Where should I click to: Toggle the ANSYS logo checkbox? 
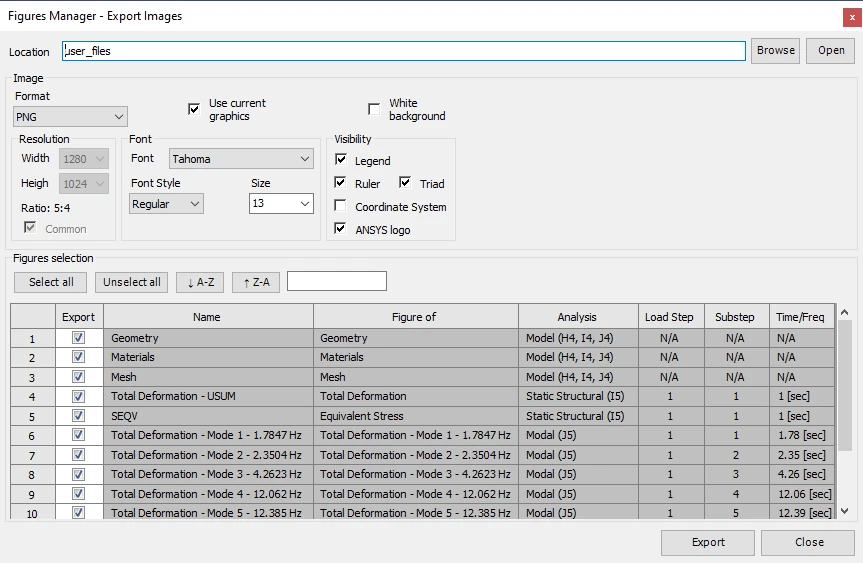340,228
